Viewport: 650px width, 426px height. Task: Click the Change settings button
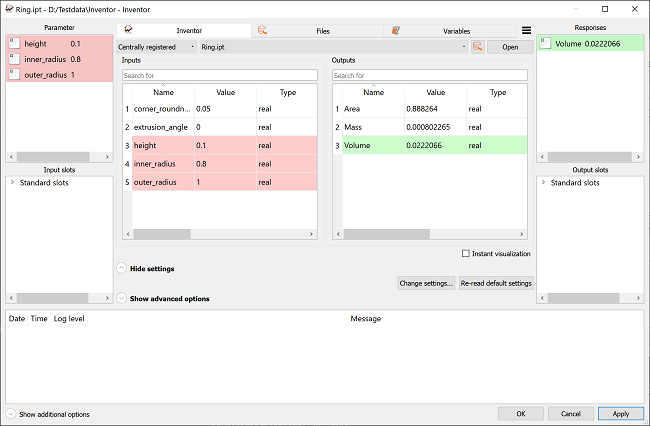tap(426, 283)
